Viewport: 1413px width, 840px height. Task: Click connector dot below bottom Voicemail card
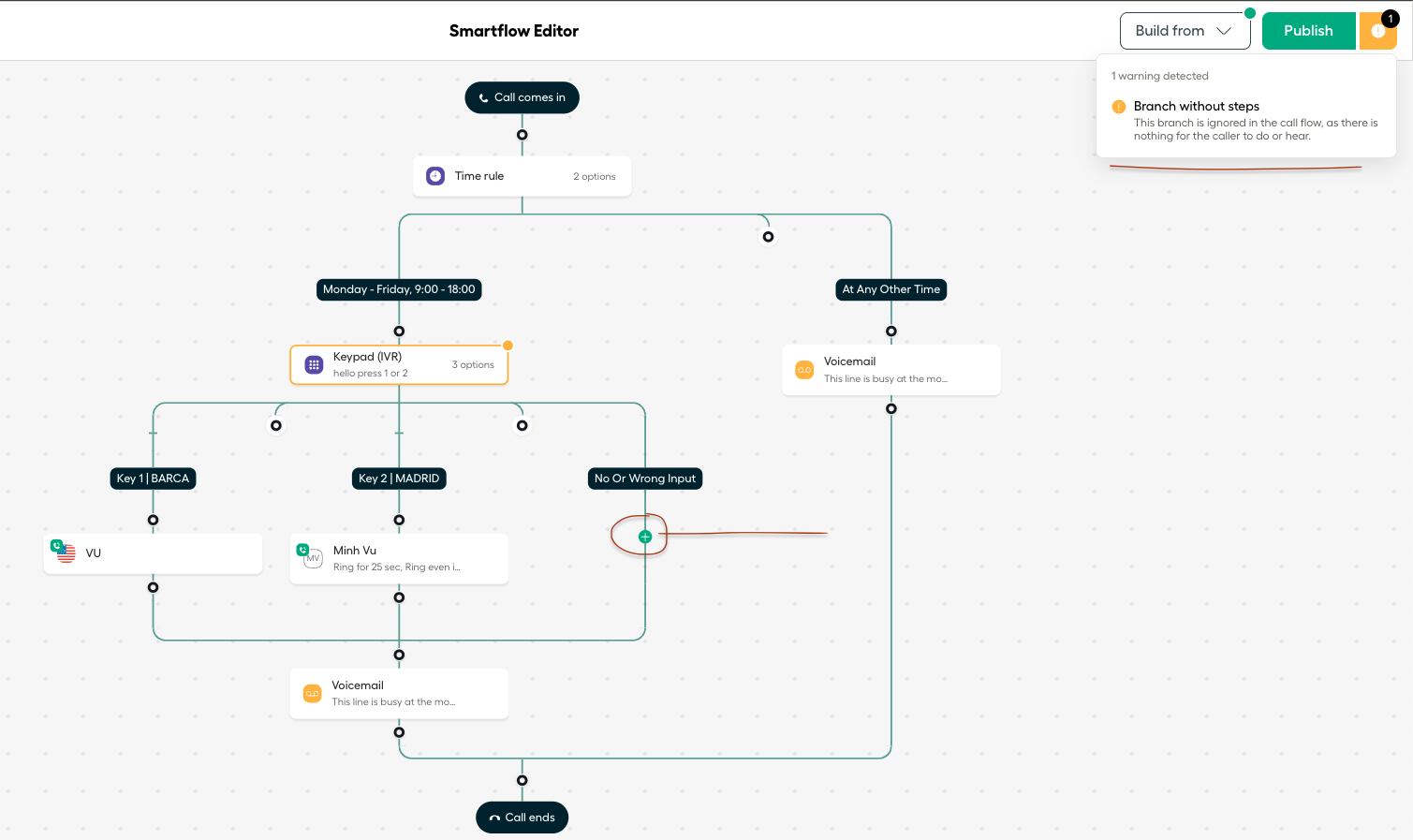point(399,732)
